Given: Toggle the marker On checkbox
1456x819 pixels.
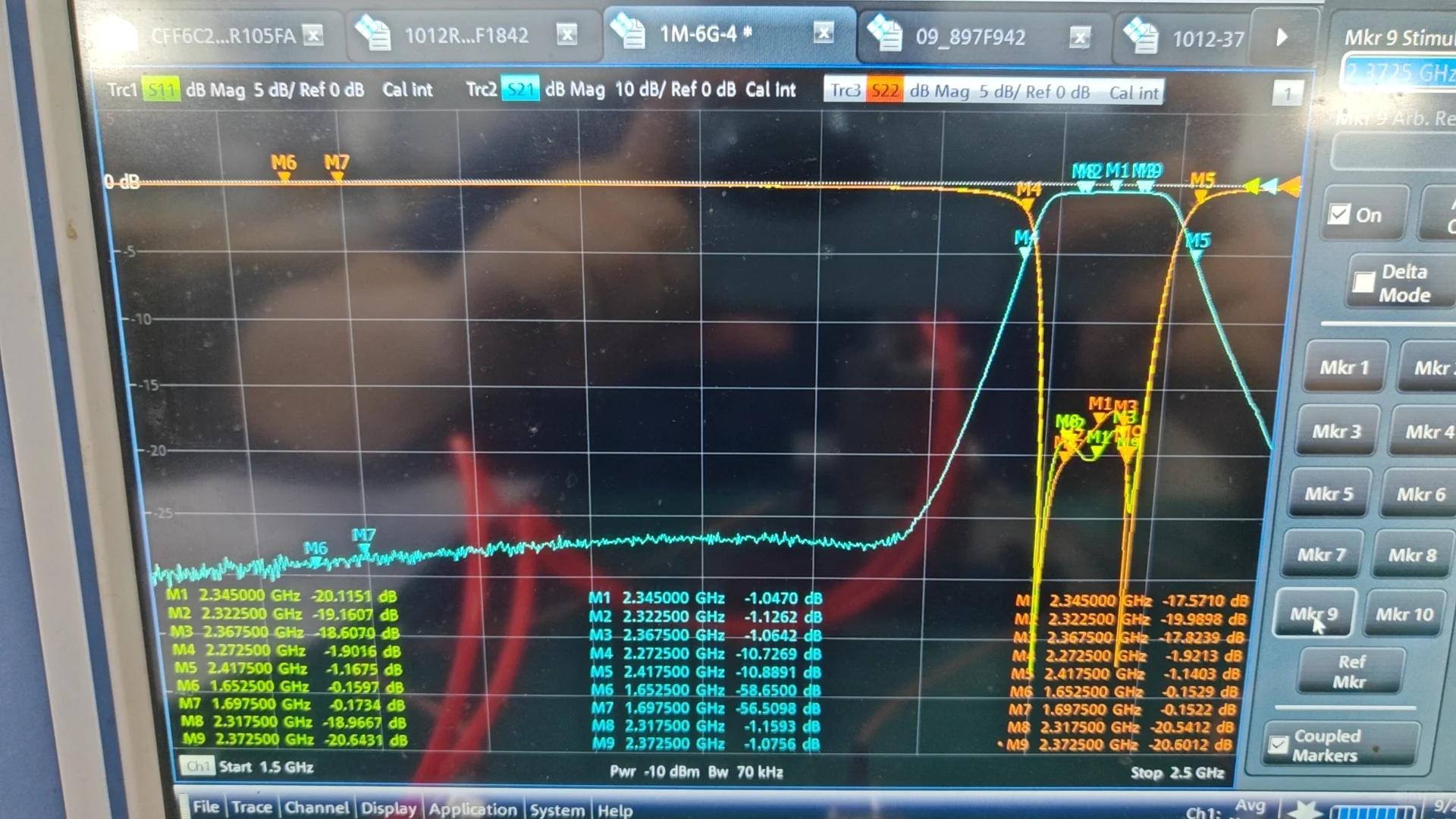Looking at the screenshot, I should [1339, 215].
